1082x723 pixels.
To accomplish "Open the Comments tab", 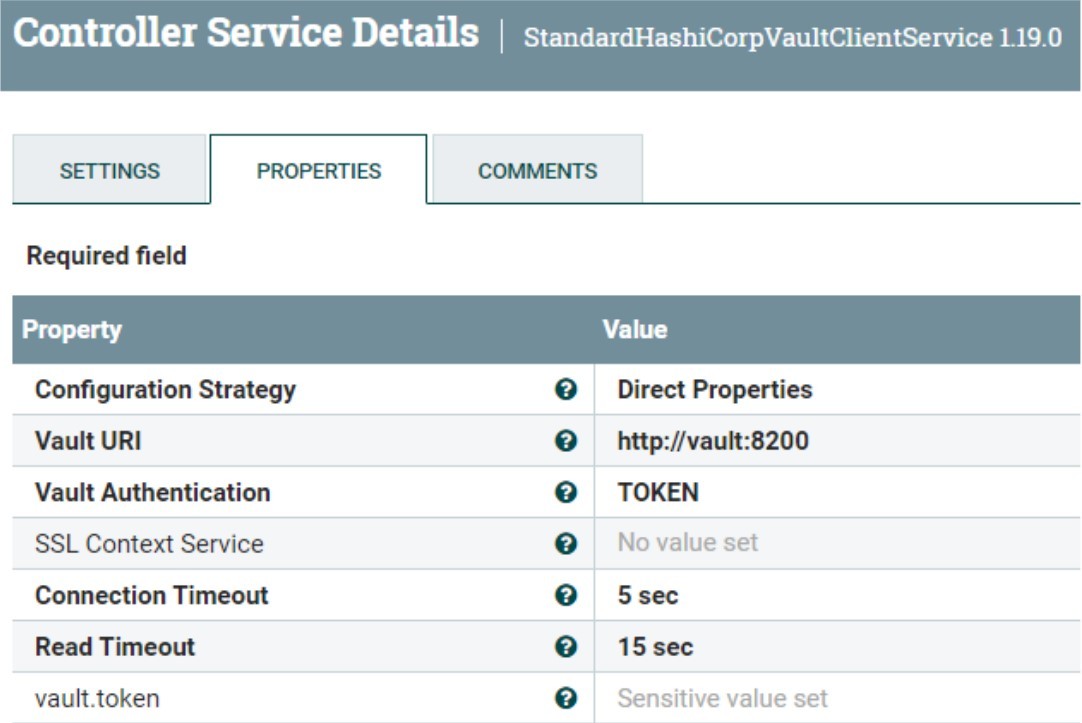I will [538, 170].
